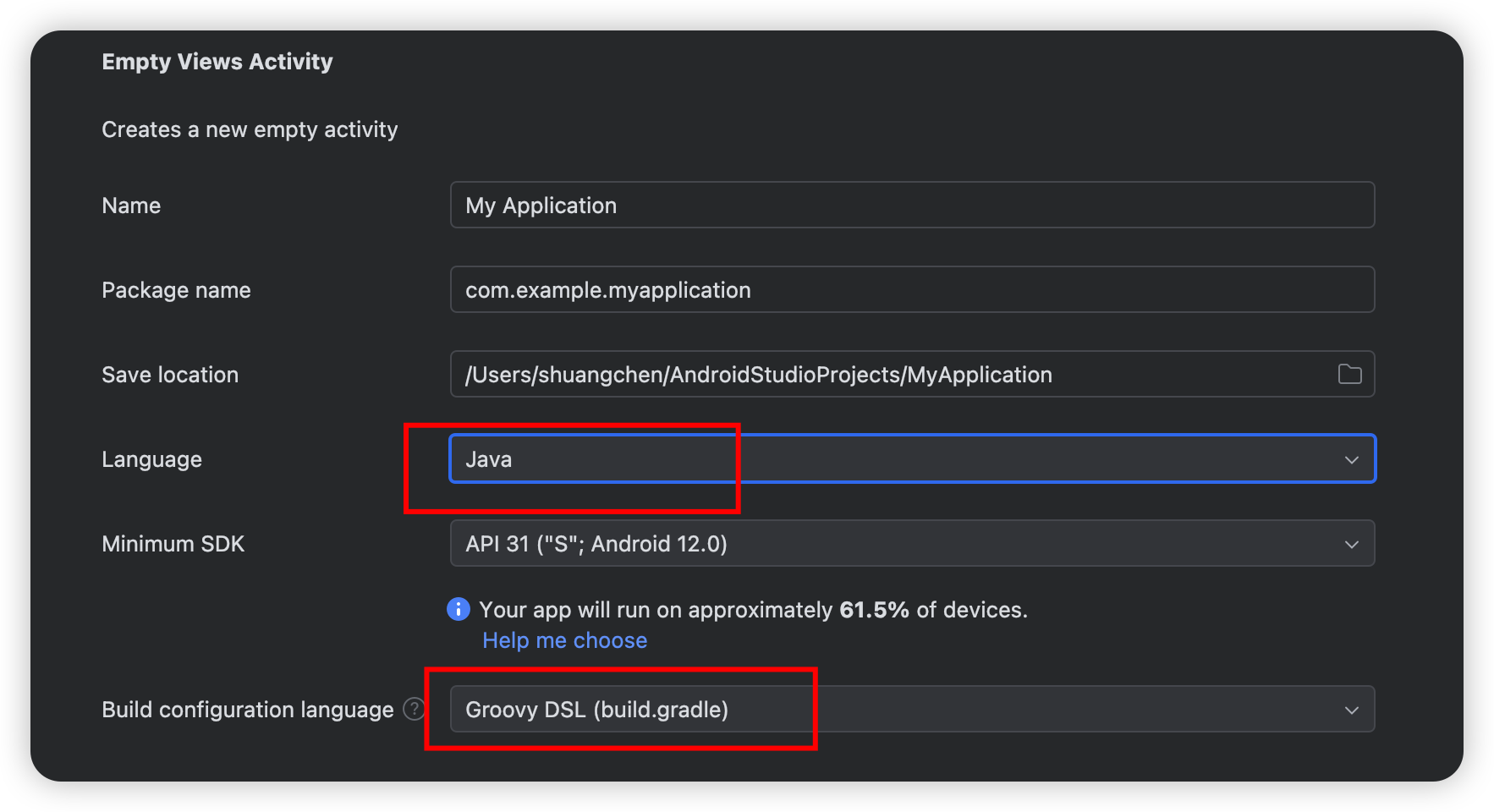Screen dimensions: 1494x812
Task: Click the folder icon to change project directory
Action: click(x=1350, y=374)
